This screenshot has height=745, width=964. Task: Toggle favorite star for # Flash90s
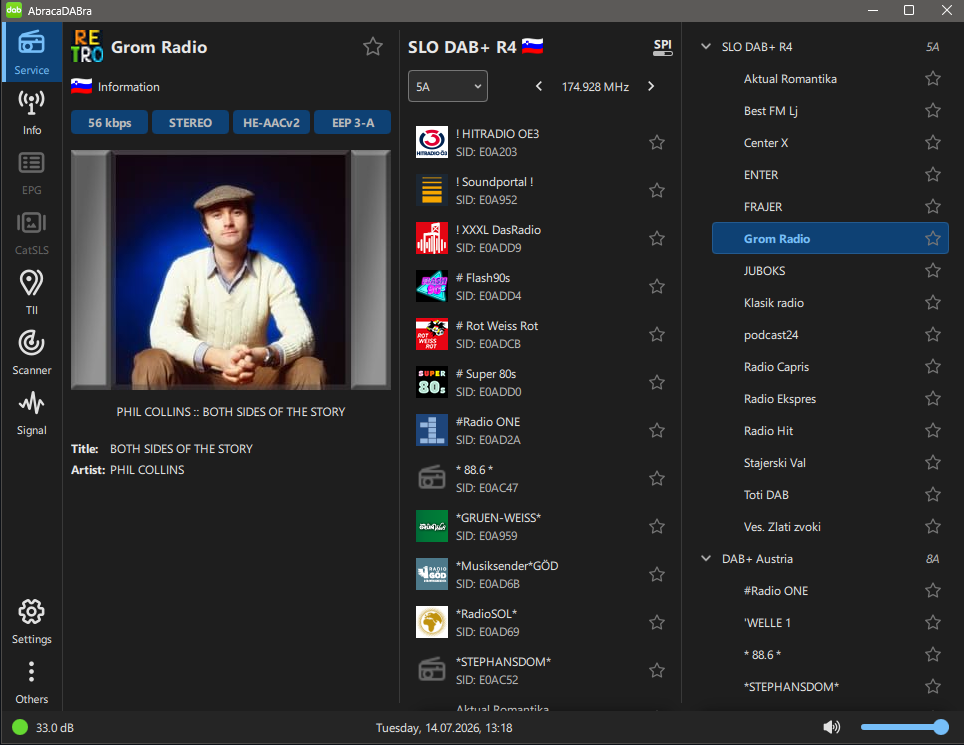click(657, 286)
